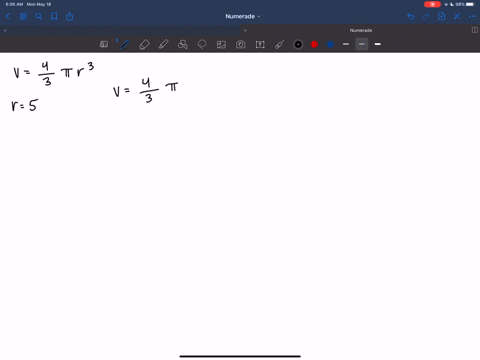The width and height of the screenshot is (480, 360).
Task: Select the medium stroke width
Action: [362, 44]
